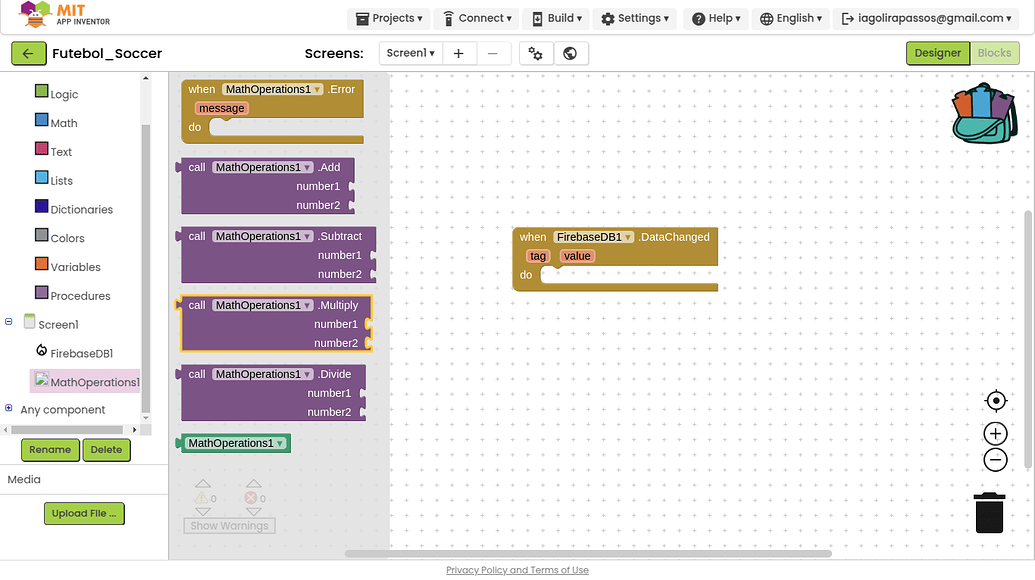Open the Screen1 screen dropdown

tap(411, 54)
